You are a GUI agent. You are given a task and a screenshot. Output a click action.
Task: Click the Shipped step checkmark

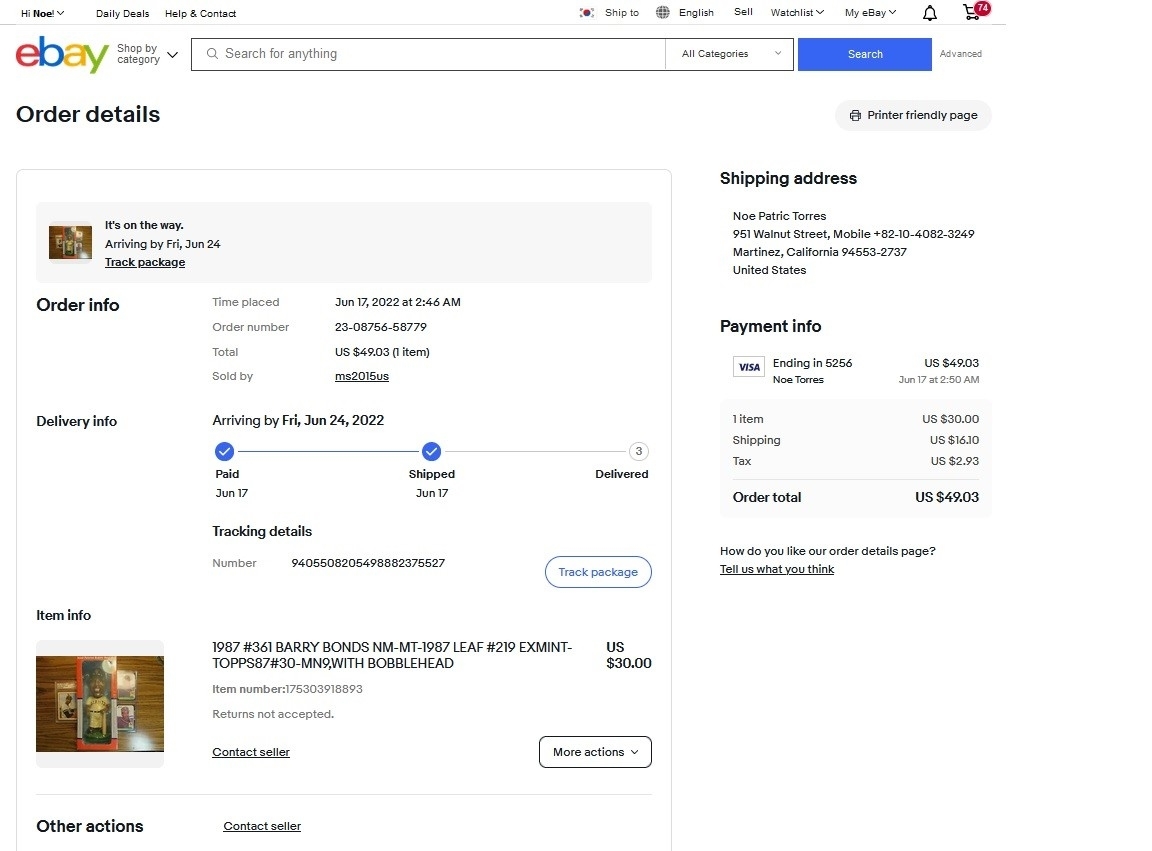[431, 451]
